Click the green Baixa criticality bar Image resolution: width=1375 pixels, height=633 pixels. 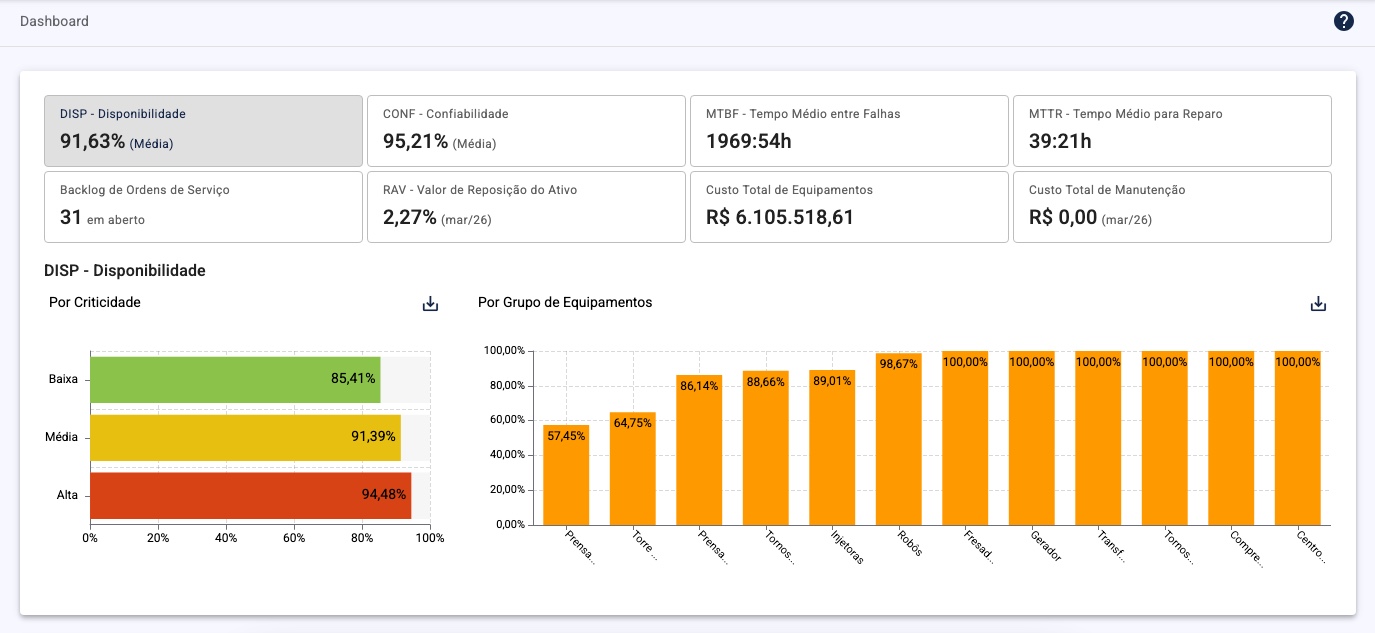pos(235,380)
